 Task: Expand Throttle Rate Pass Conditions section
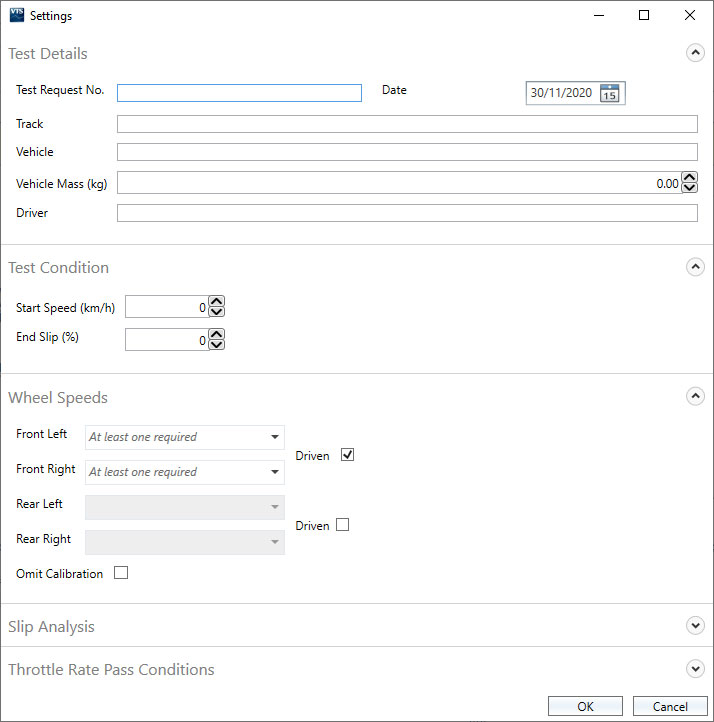695,669
